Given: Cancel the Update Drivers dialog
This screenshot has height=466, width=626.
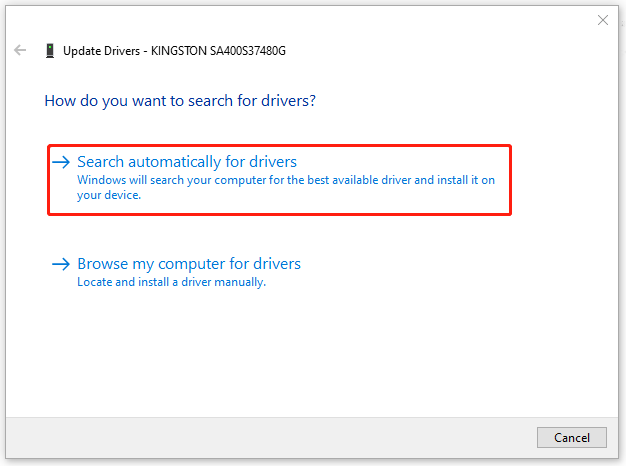Looking at the screenshot, I should click(x=571, y=438).
